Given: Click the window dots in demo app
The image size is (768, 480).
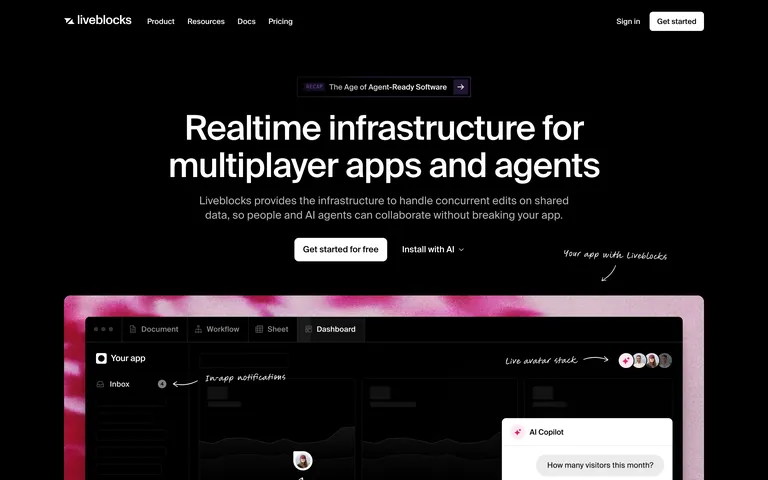Looking at the screenshot, I should (103, 329).
